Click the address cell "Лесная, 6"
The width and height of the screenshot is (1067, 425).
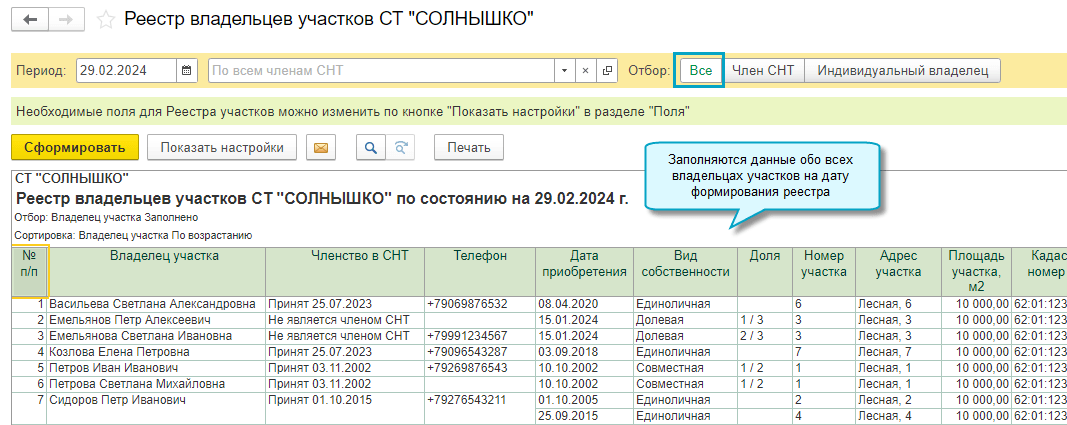click(898, 303)
